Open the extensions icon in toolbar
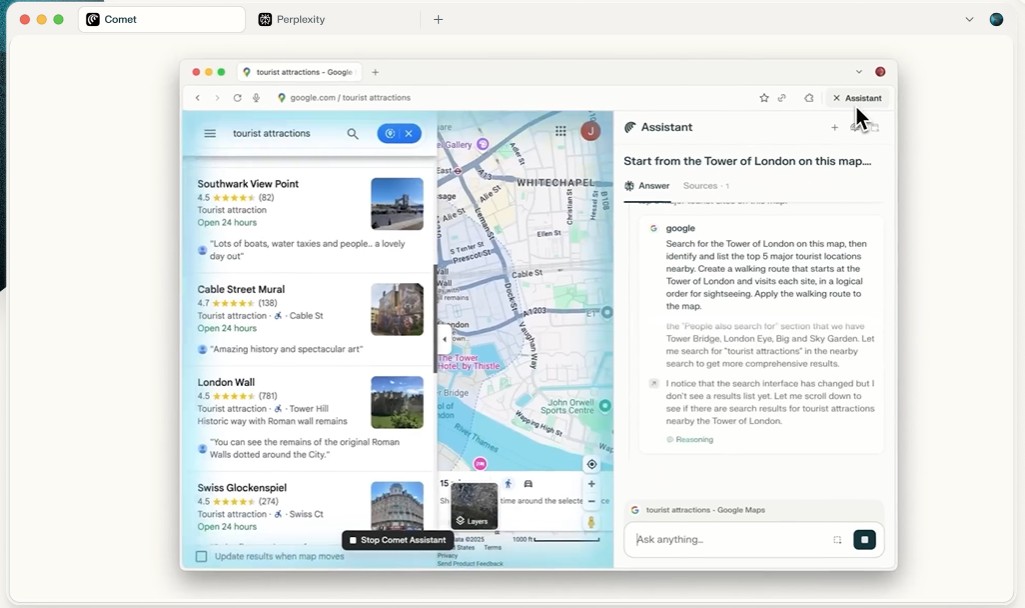Viewport: 1025px width, 608px height. [809, 97]
